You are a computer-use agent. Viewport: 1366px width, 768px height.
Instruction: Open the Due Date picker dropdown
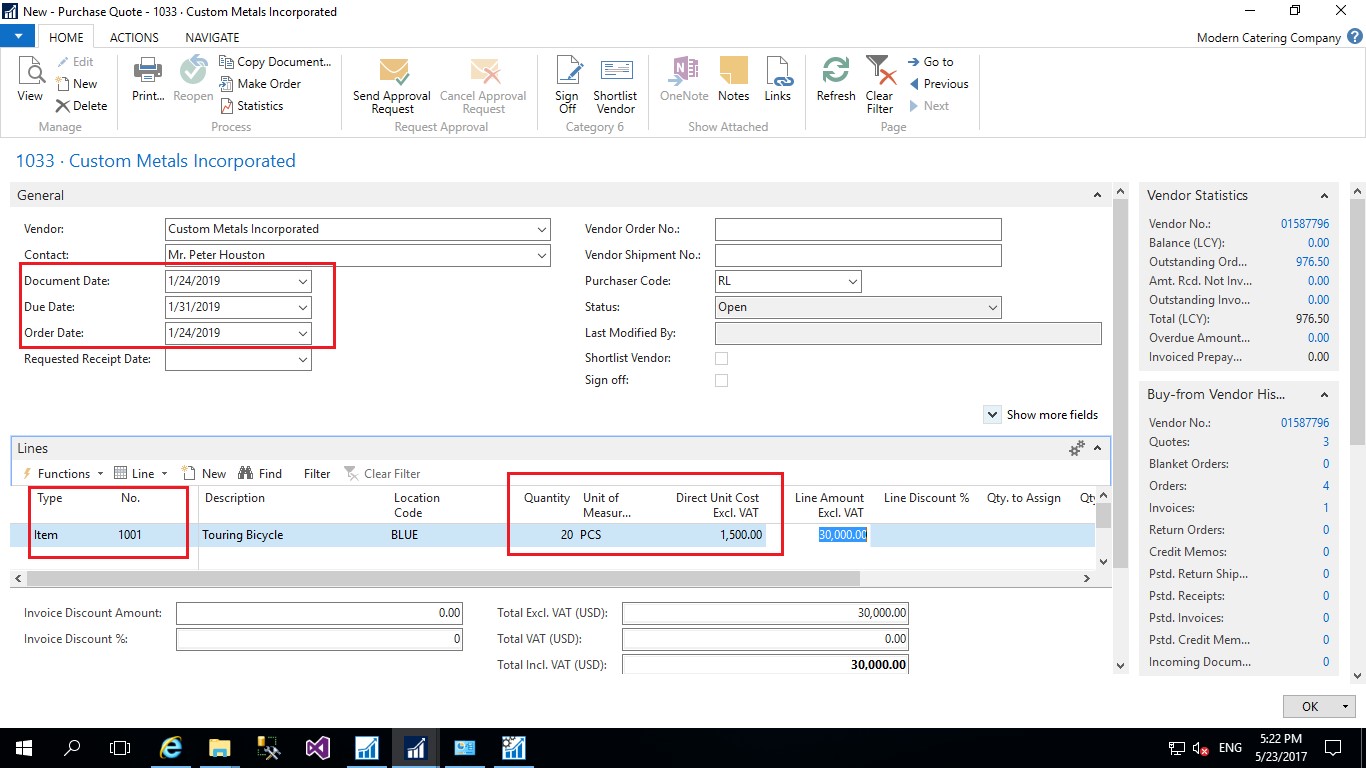click(x=303, y=307)
